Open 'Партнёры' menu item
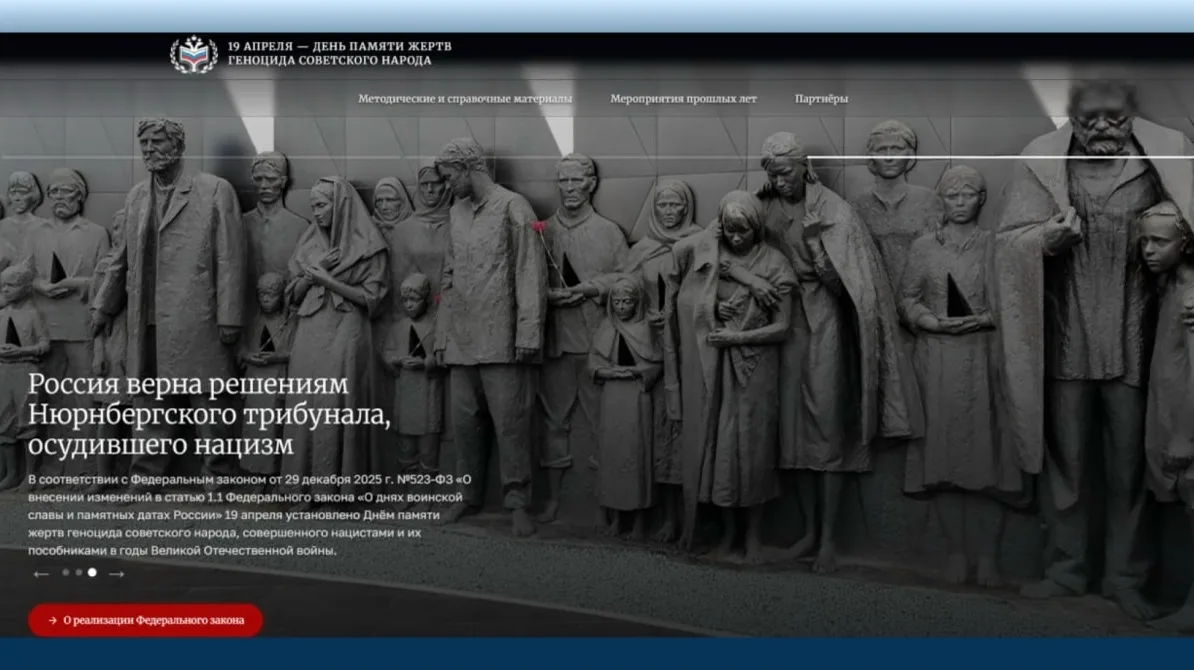1194x670 pixels. 821,99
